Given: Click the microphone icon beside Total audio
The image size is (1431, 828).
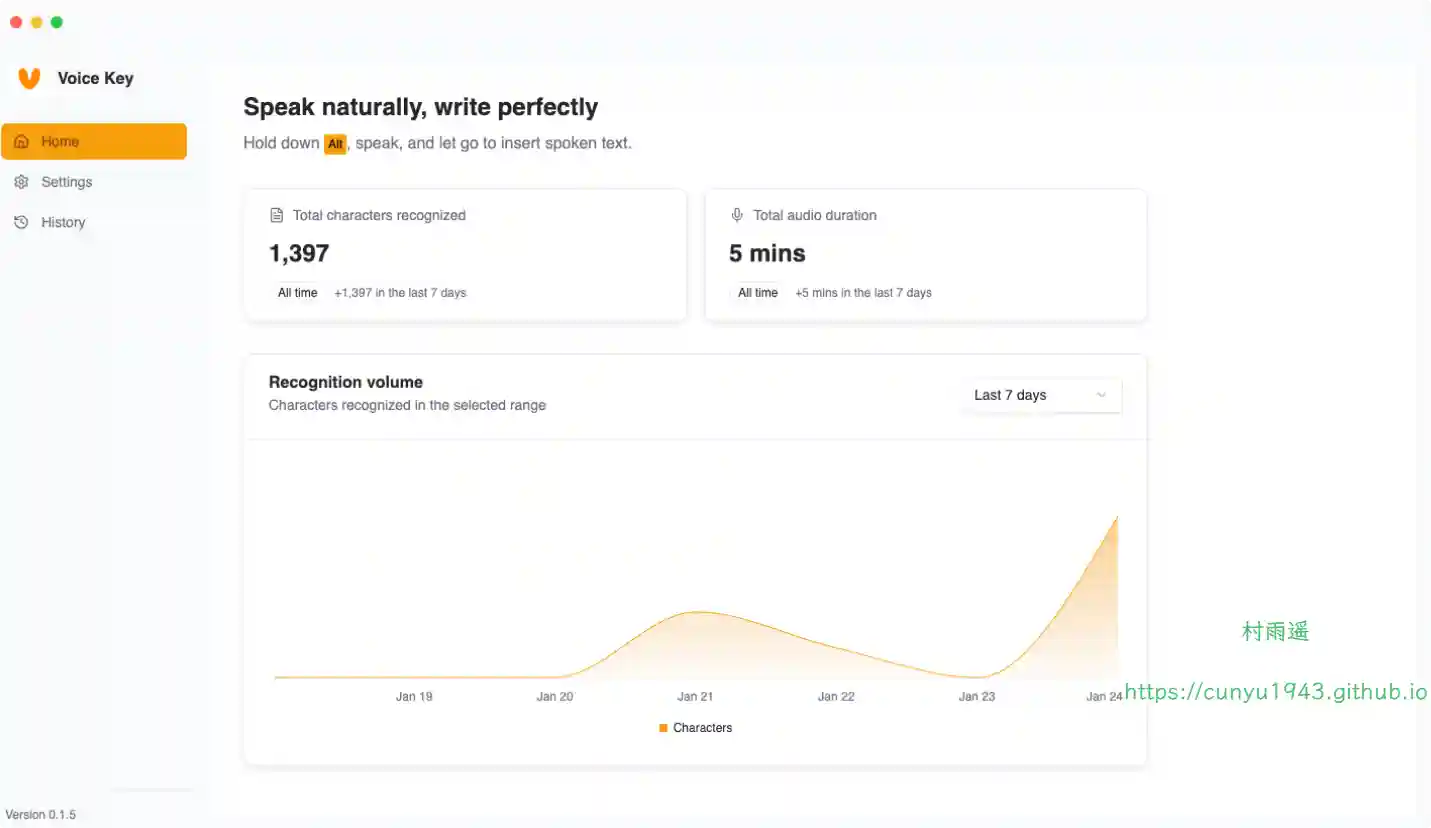Looking at the screenshot, I should click(x=737, y=215).
